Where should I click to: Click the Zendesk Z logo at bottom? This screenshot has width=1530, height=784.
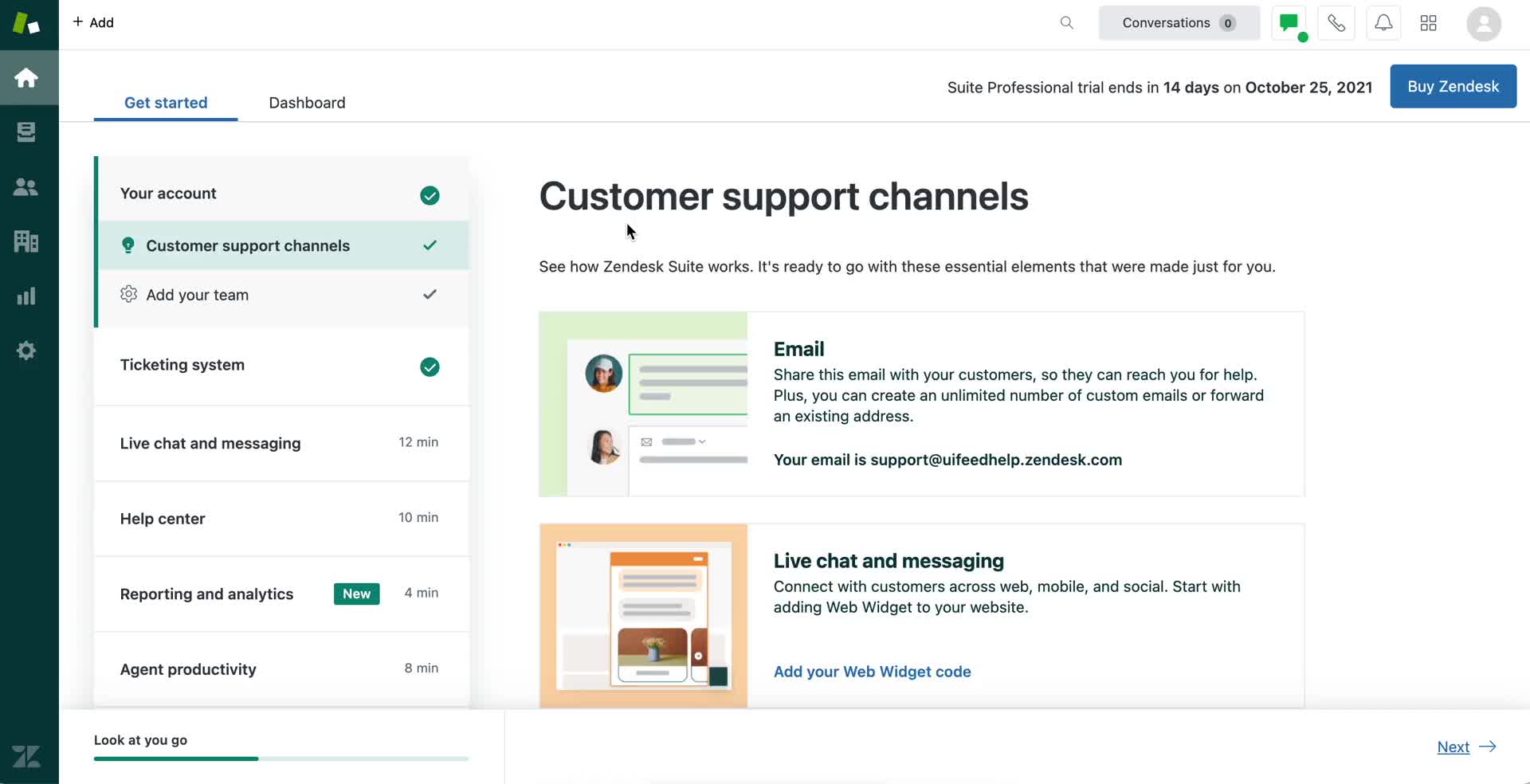pos(26,756)
